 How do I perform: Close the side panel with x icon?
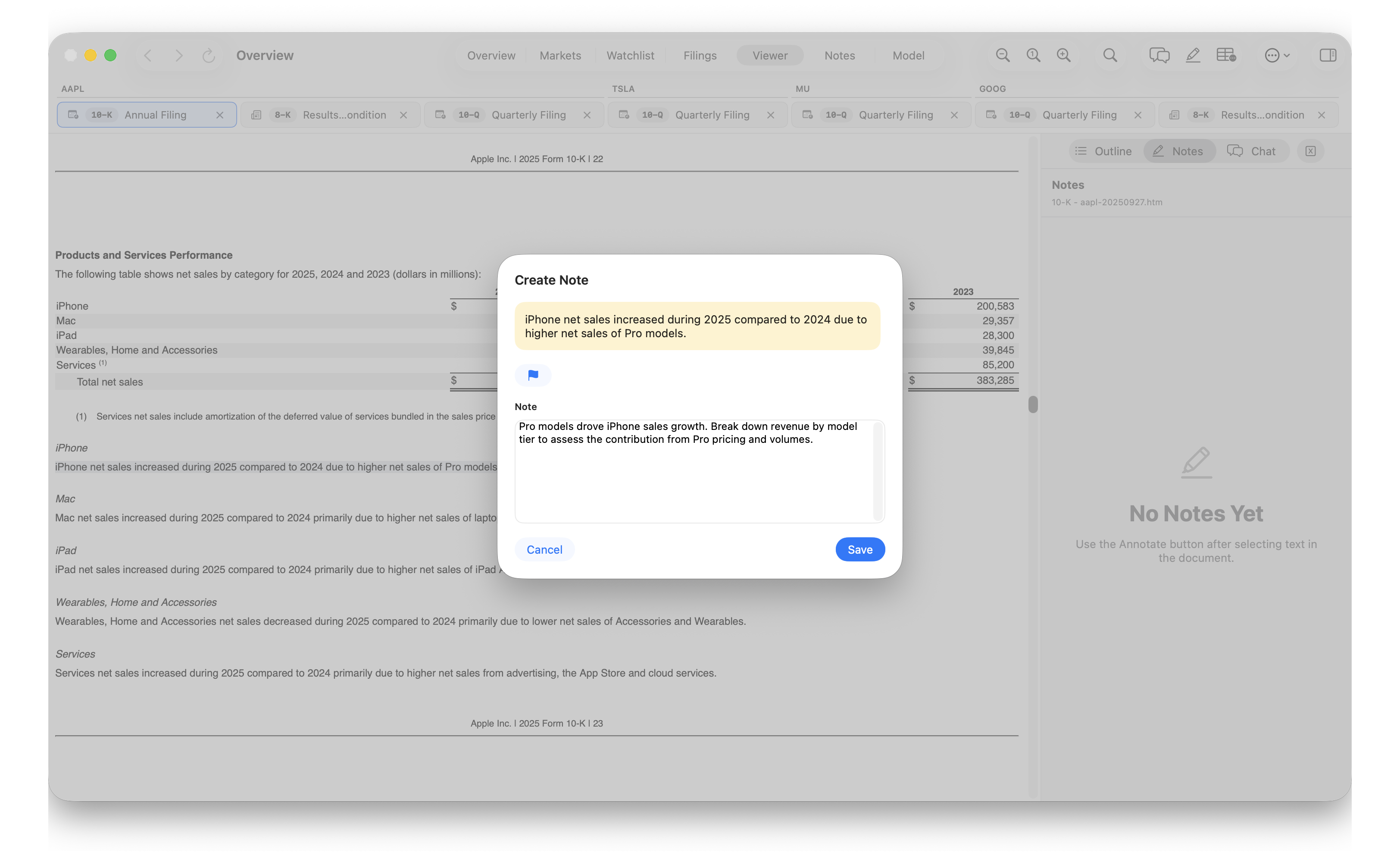click(1310, 151)
